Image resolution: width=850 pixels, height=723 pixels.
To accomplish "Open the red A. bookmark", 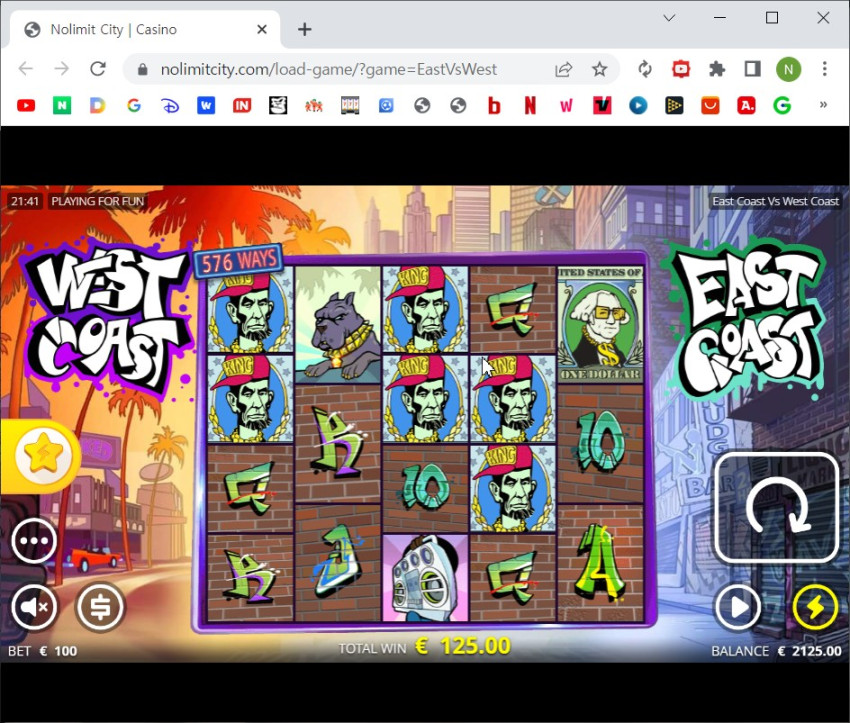I will (x=746, y=105).
